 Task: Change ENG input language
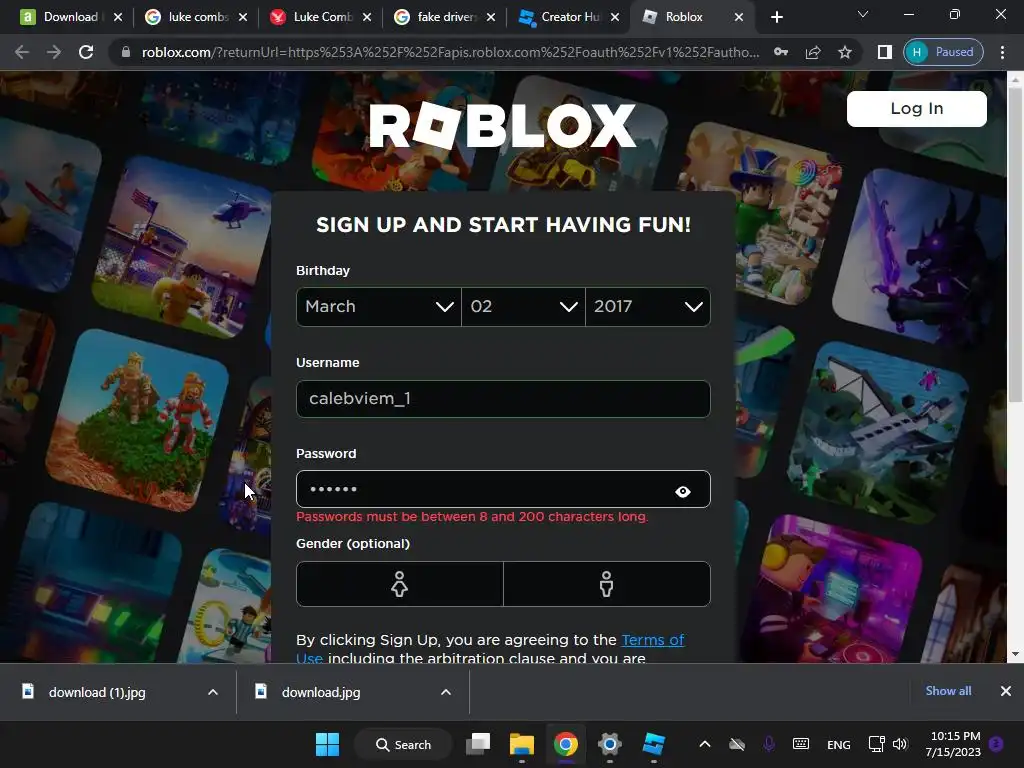coord(839,744)
